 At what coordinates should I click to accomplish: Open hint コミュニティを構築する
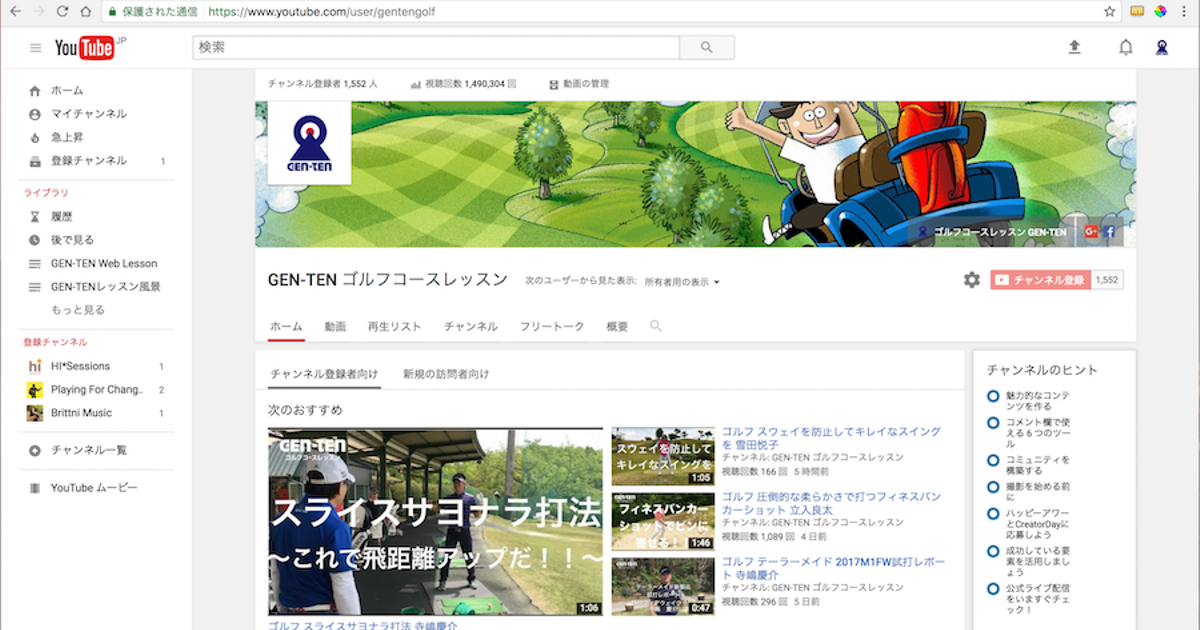tap(1038, 466)
